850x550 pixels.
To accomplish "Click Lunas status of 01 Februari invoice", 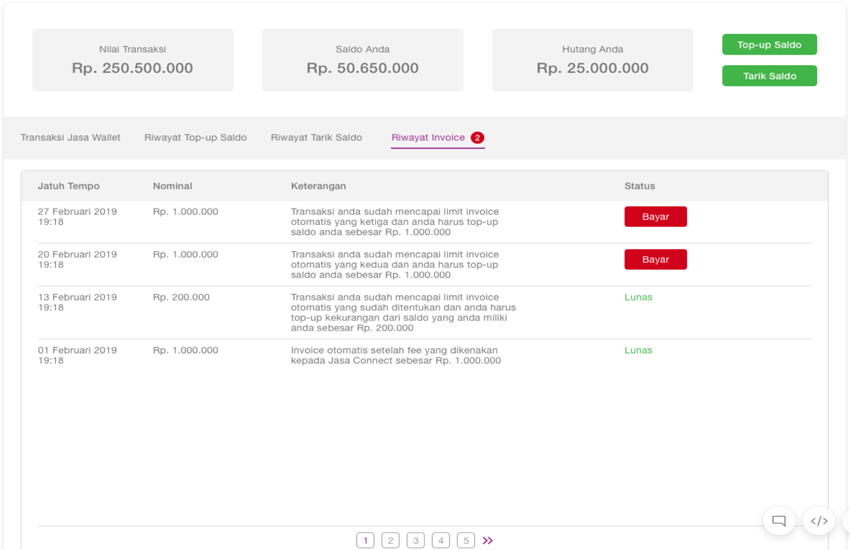I will (638, 350).
